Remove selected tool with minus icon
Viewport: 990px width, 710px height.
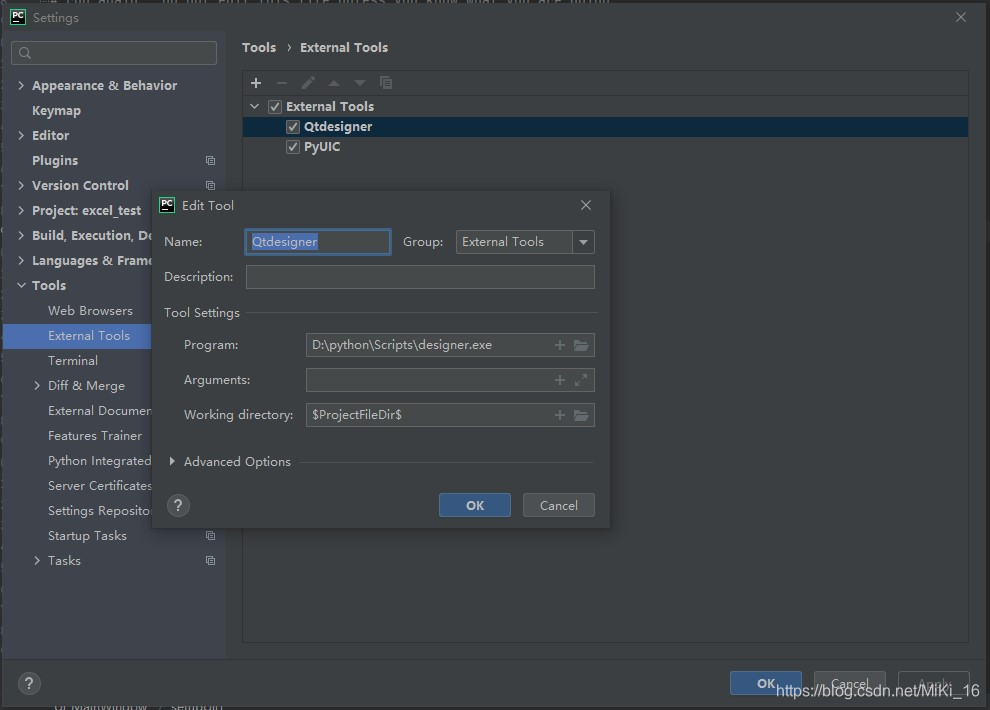pyautogui.click(x=282, y=83)
